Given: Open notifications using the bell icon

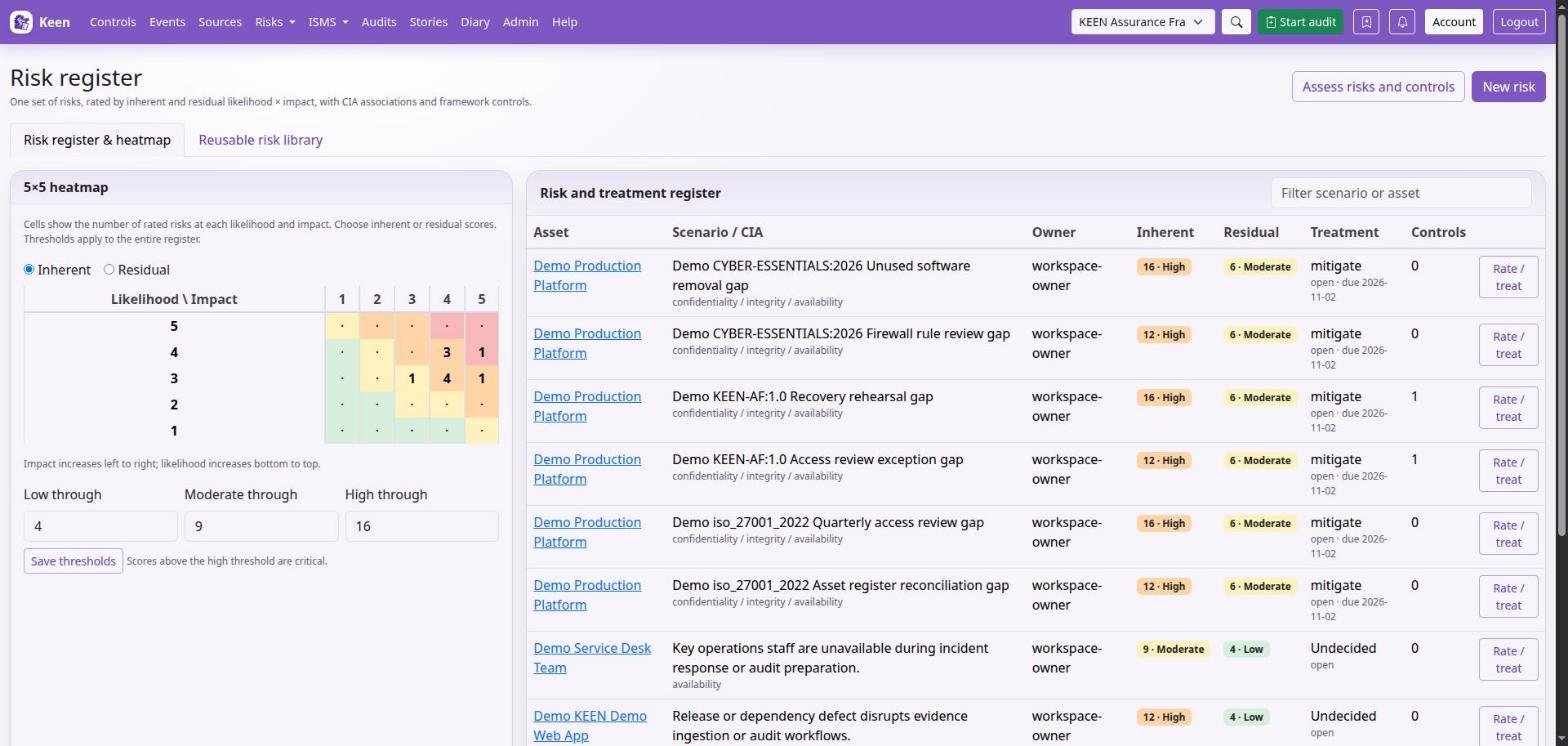Looking at the screenshot, I should pos(1402,22).
